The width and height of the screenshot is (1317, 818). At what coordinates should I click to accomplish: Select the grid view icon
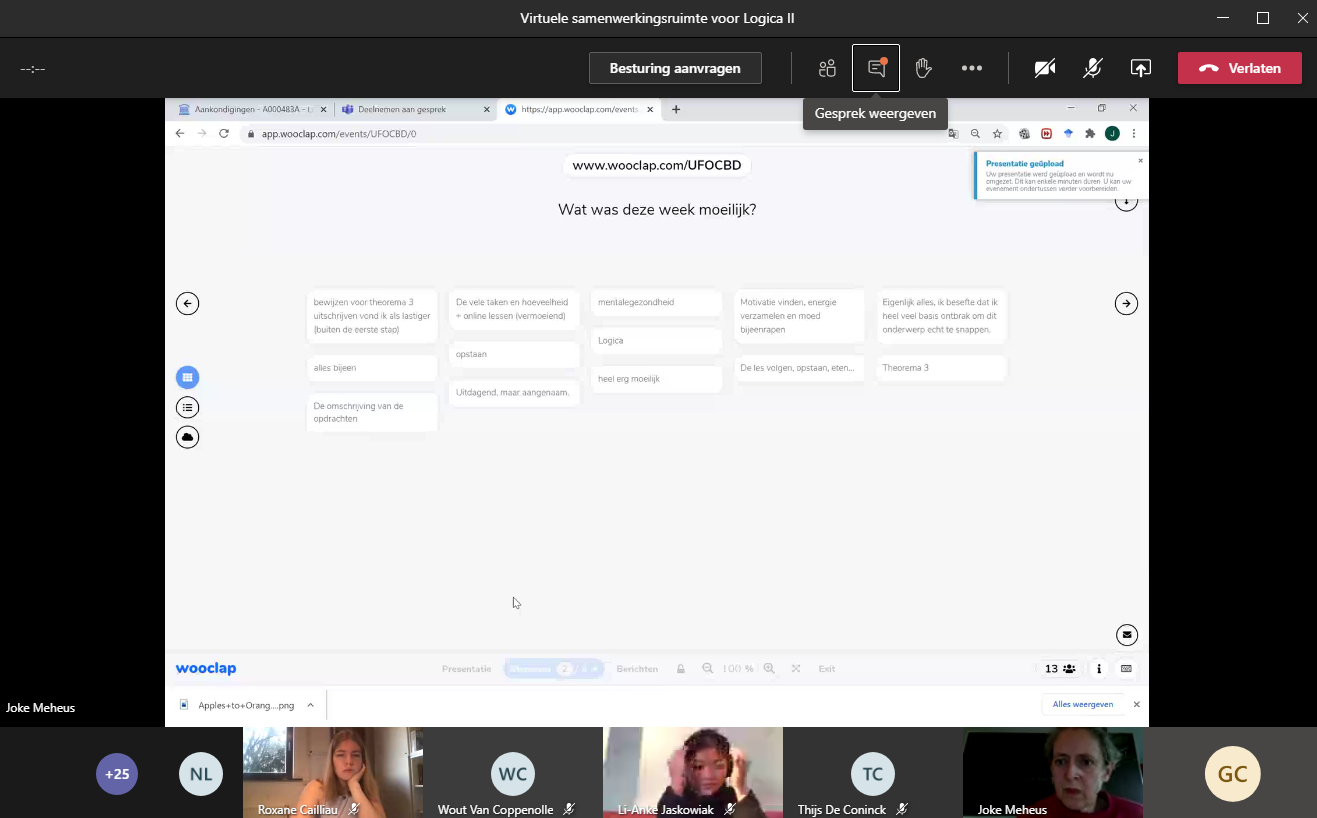click(187, 377)
